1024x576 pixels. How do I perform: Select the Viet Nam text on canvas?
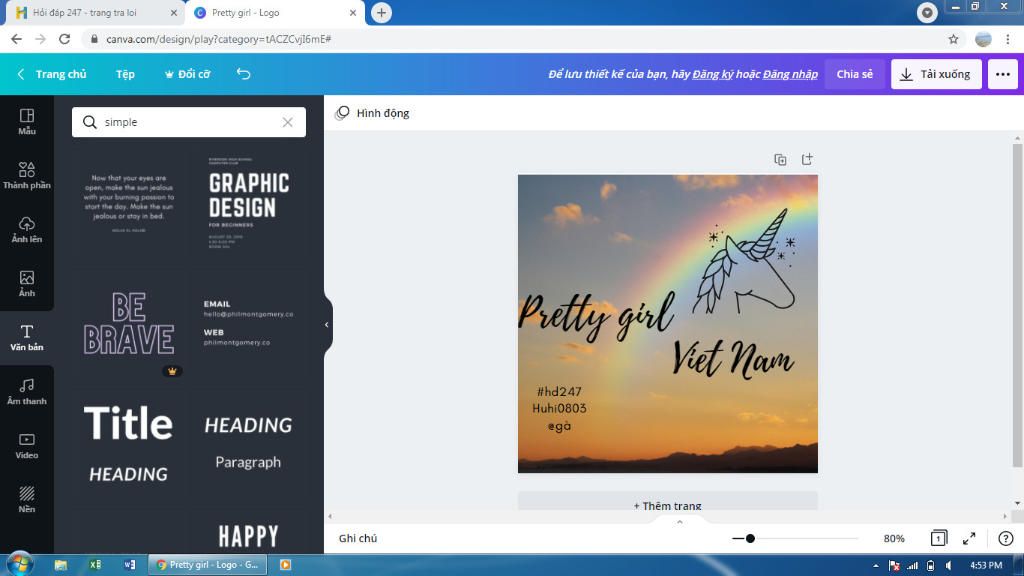click(733, 359)
